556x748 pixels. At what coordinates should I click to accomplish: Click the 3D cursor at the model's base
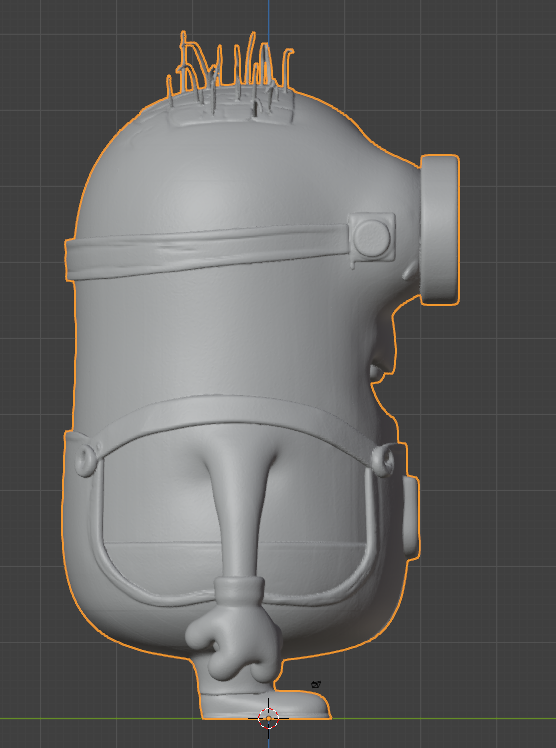[x=268, y=717]
